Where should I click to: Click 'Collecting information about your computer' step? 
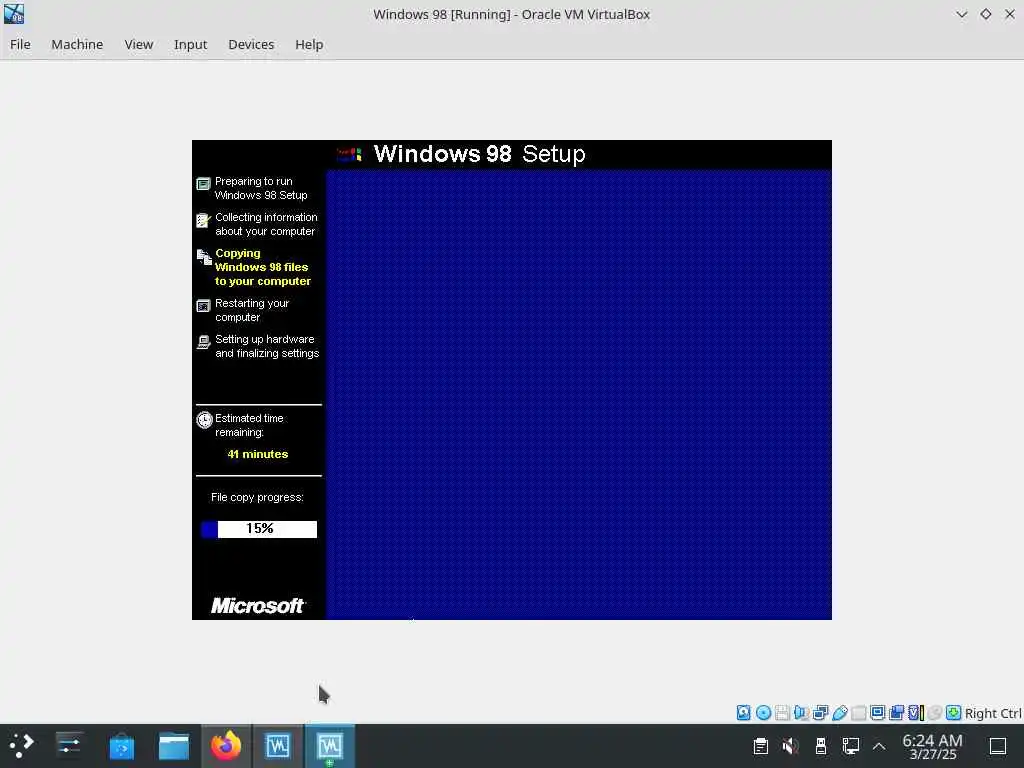266,224
